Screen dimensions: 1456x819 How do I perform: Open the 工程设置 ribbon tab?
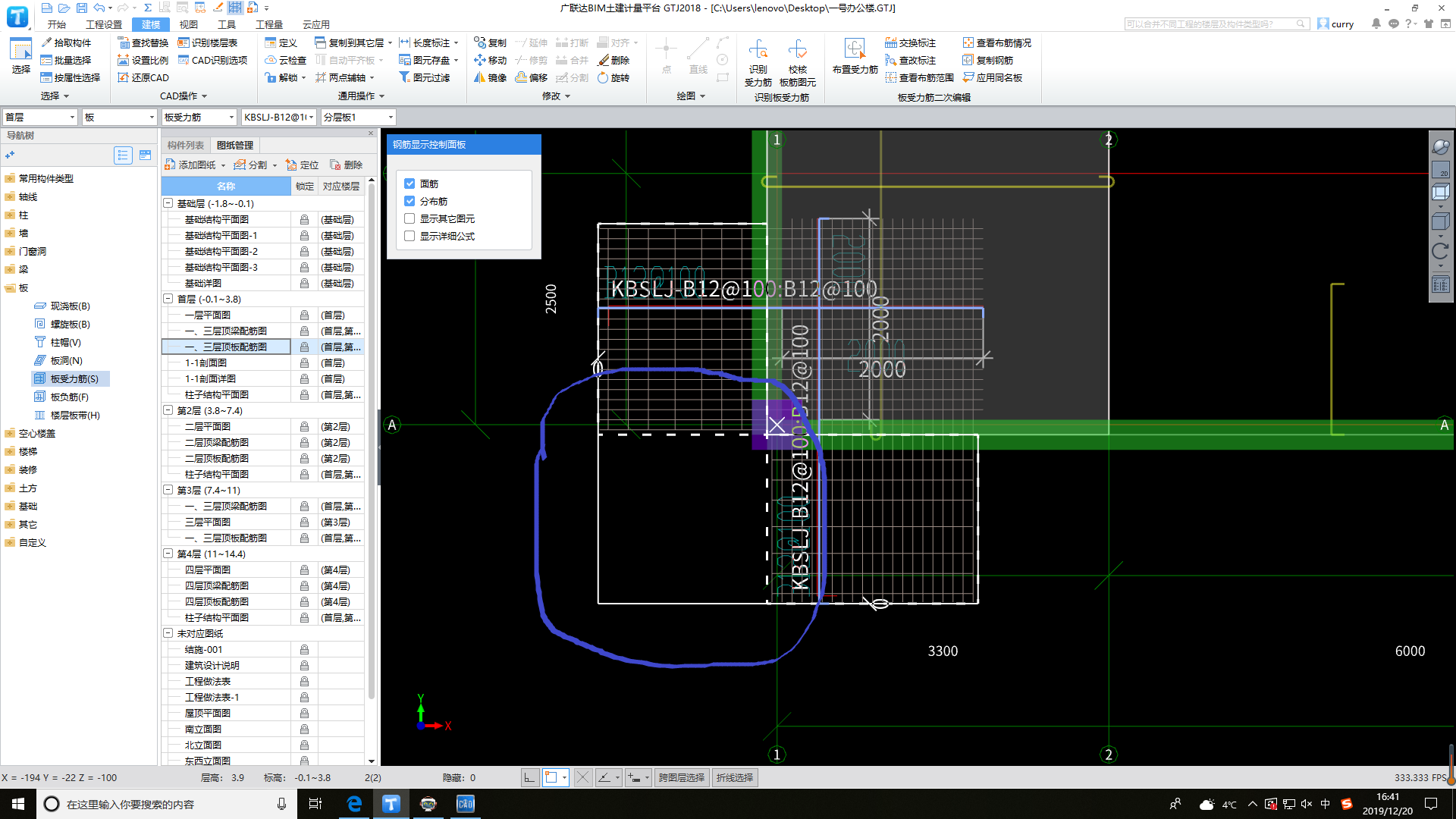point(104,24)
